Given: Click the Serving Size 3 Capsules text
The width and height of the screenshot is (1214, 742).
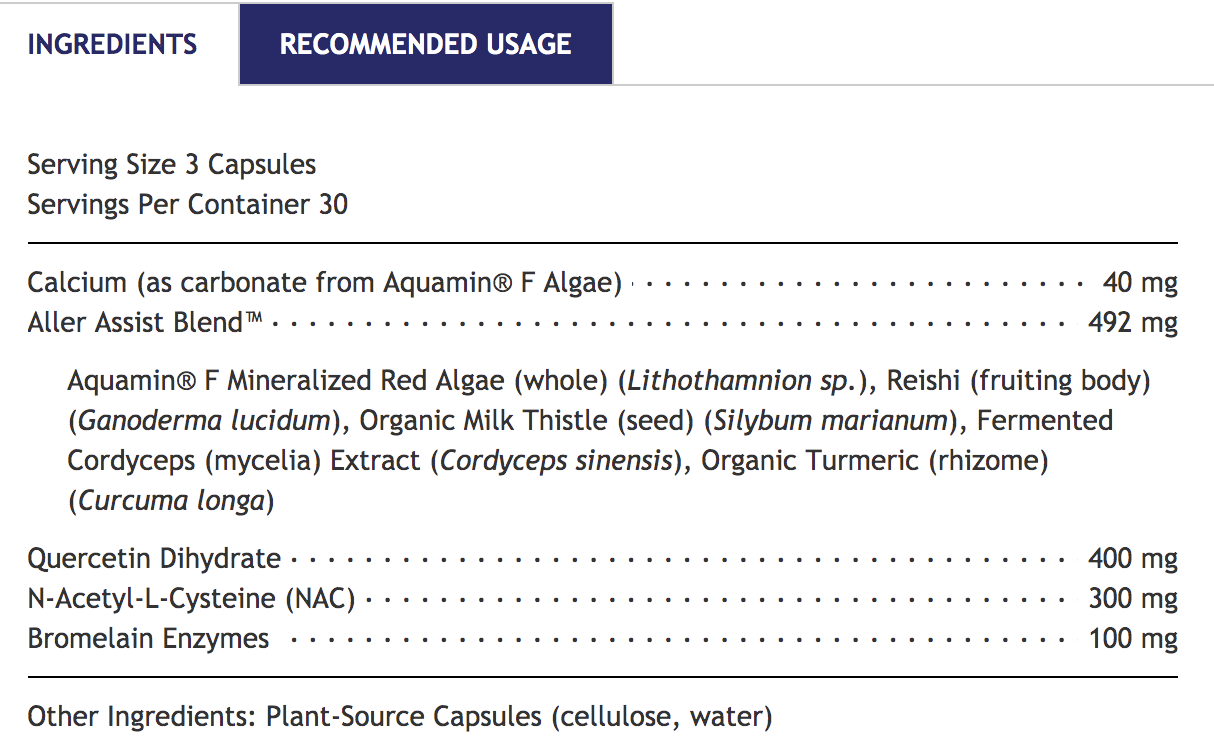Looking at the screenshot, I should point(171,165).
